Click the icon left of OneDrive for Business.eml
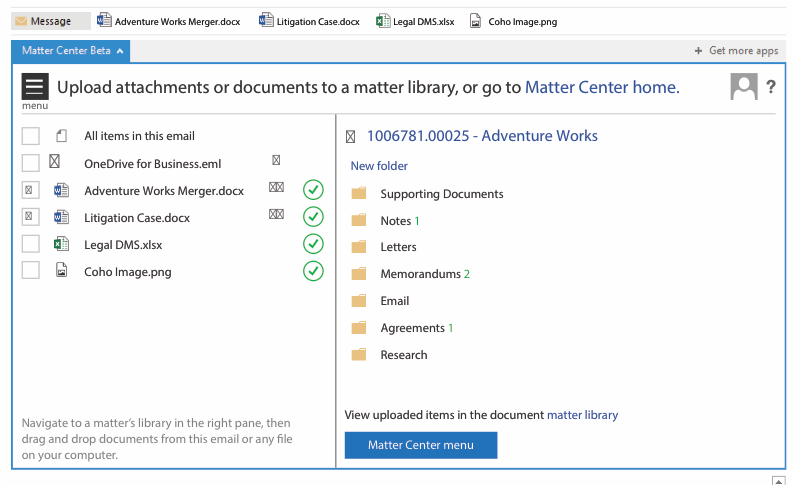 (55, 161)
